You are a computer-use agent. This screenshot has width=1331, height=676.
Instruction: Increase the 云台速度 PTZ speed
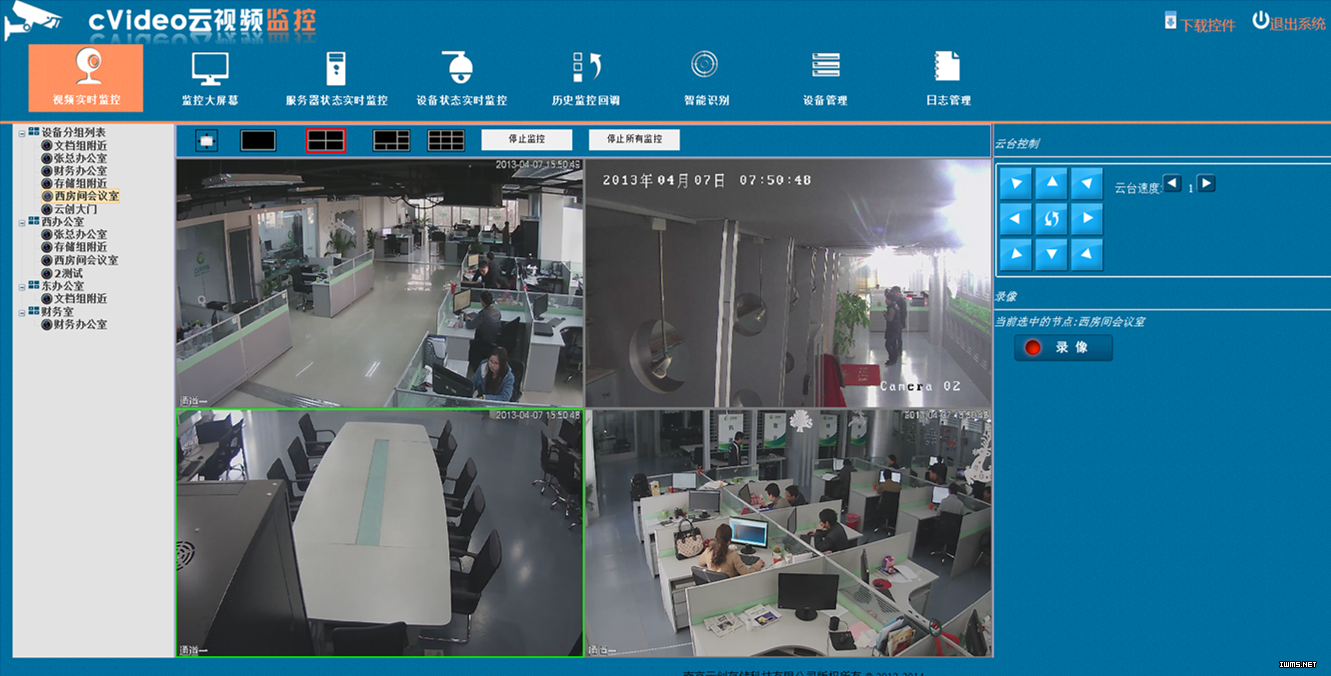pos(1206,184)
